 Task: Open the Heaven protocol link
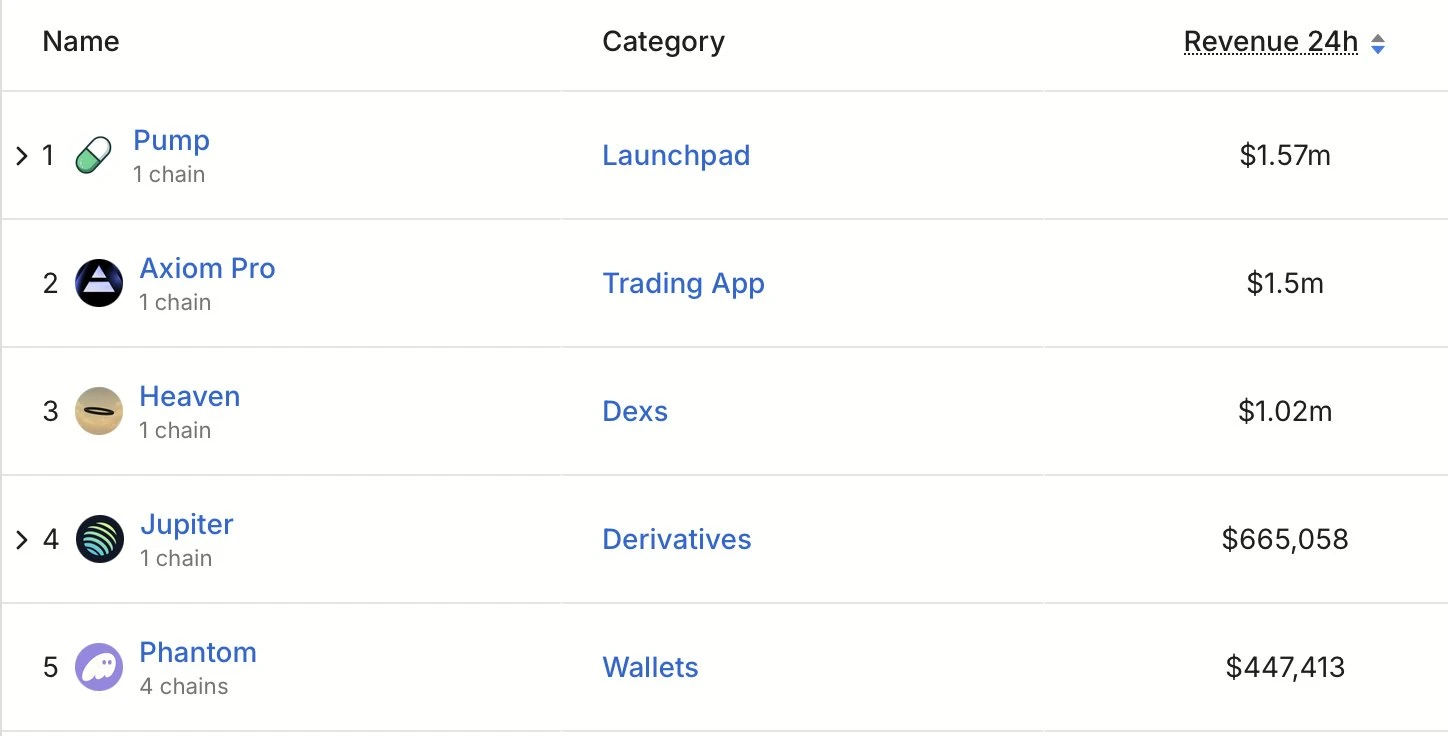pos(189,397)
